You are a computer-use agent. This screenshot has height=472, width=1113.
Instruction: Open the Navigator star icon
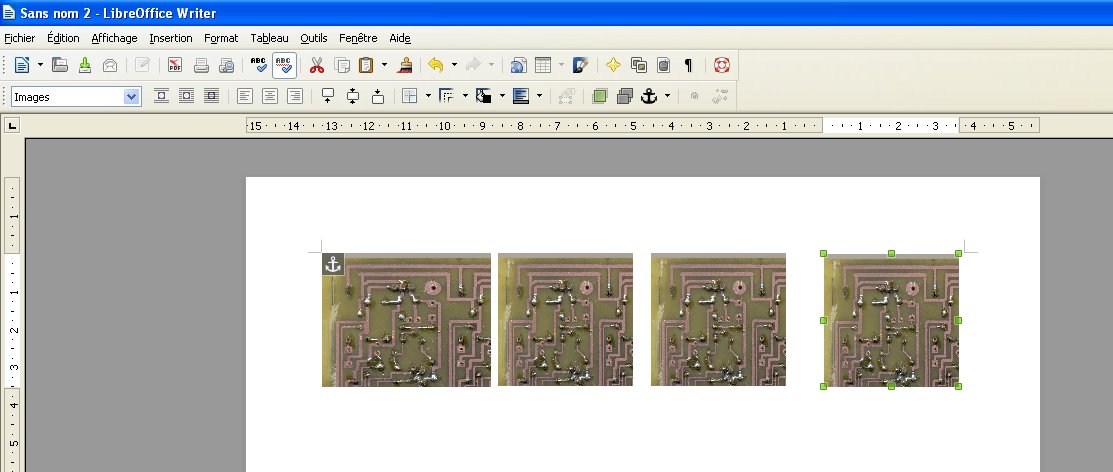(613, 65)
